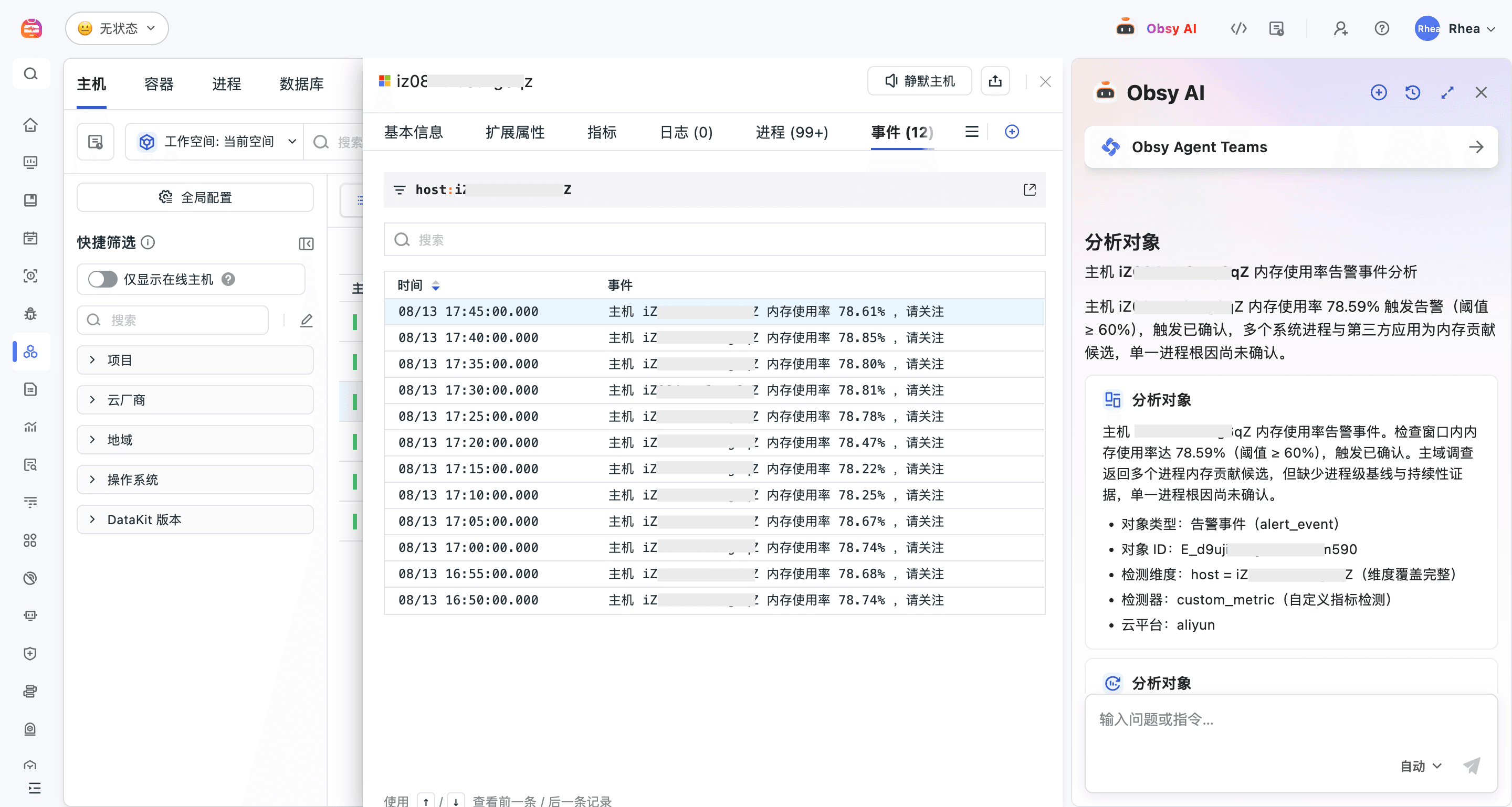The height and width of the screenshot is (807, 1512).
Task: Open 全局配置 settings
Action: (x=195, y=198)
